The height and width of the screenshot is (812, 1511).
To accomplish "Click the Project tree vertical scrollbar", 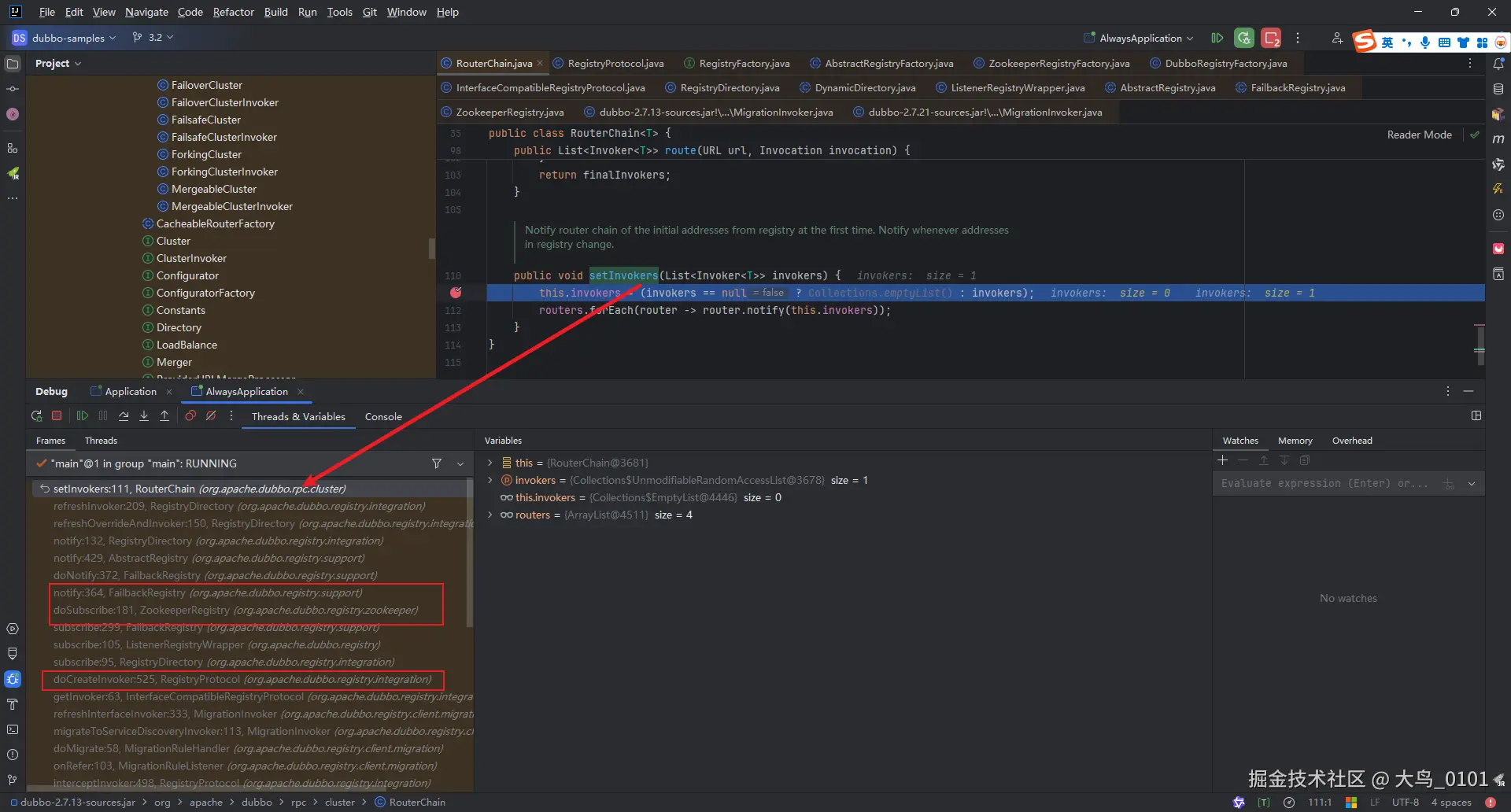I will 431,249.
